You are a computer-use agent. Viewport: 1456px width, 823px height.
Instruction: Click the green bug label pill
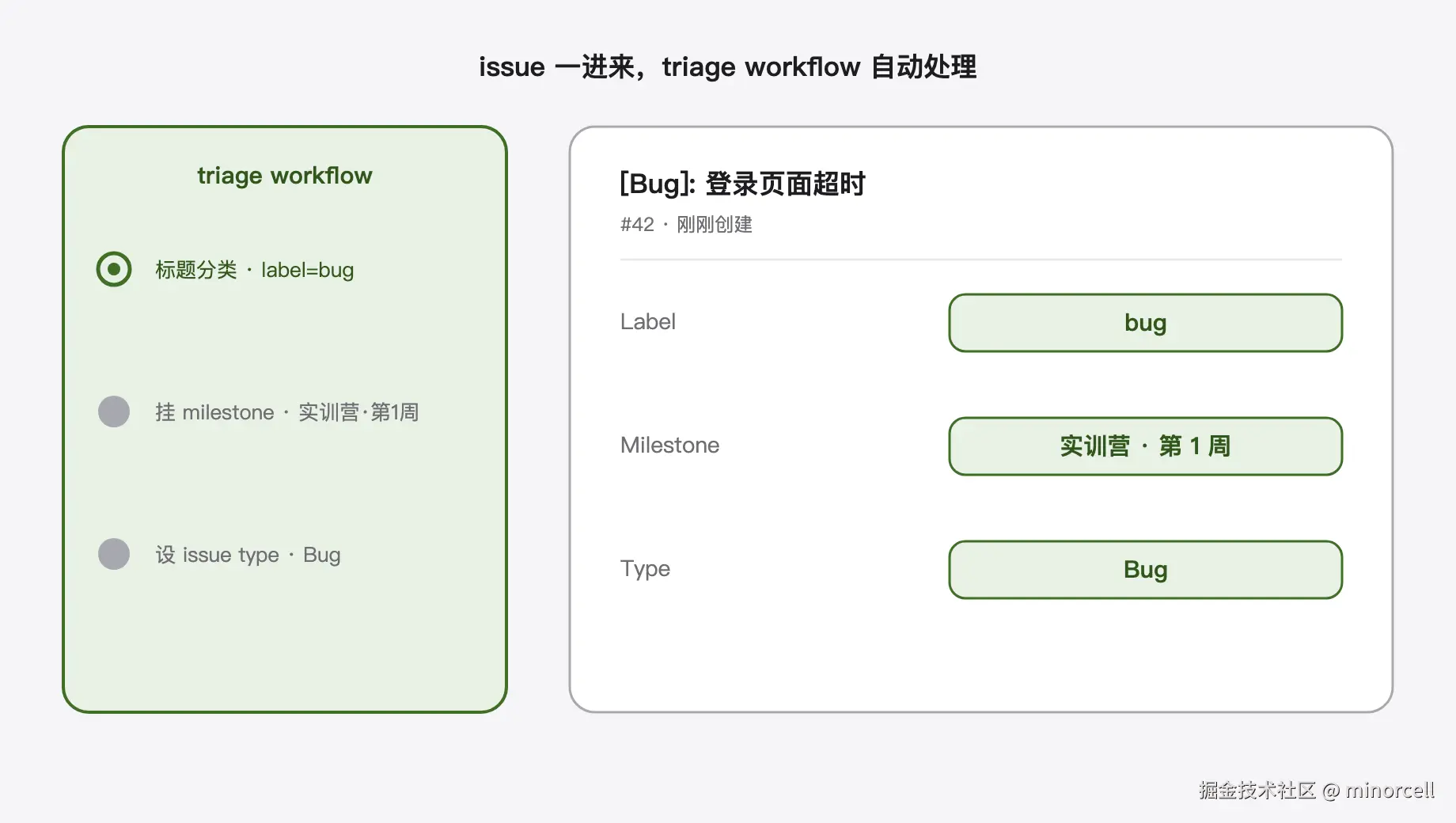pyautogui.click(x=1145, y=323)
